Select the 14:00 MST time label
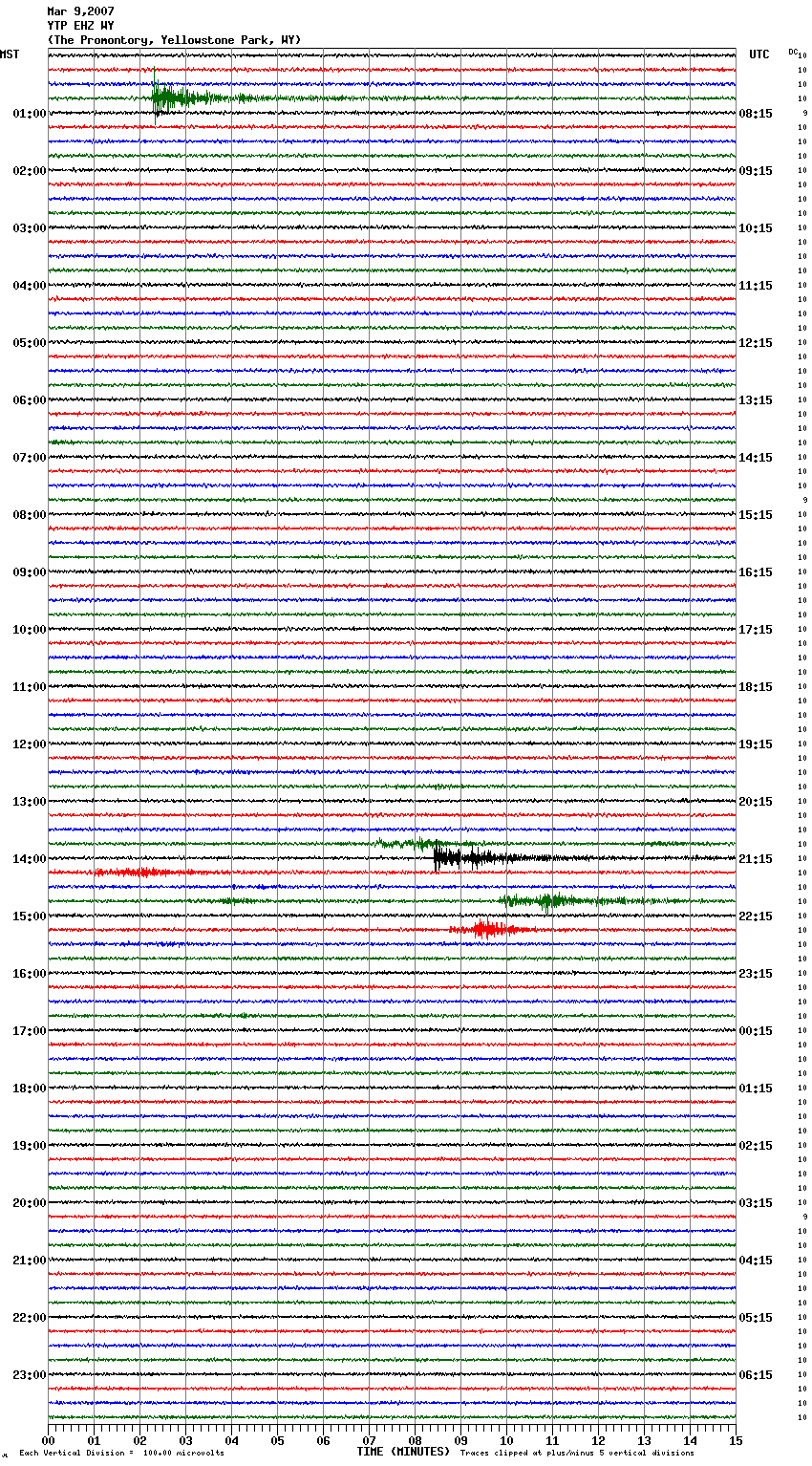The width and height of the screenshot is (812, 1466). pos(30,859)
